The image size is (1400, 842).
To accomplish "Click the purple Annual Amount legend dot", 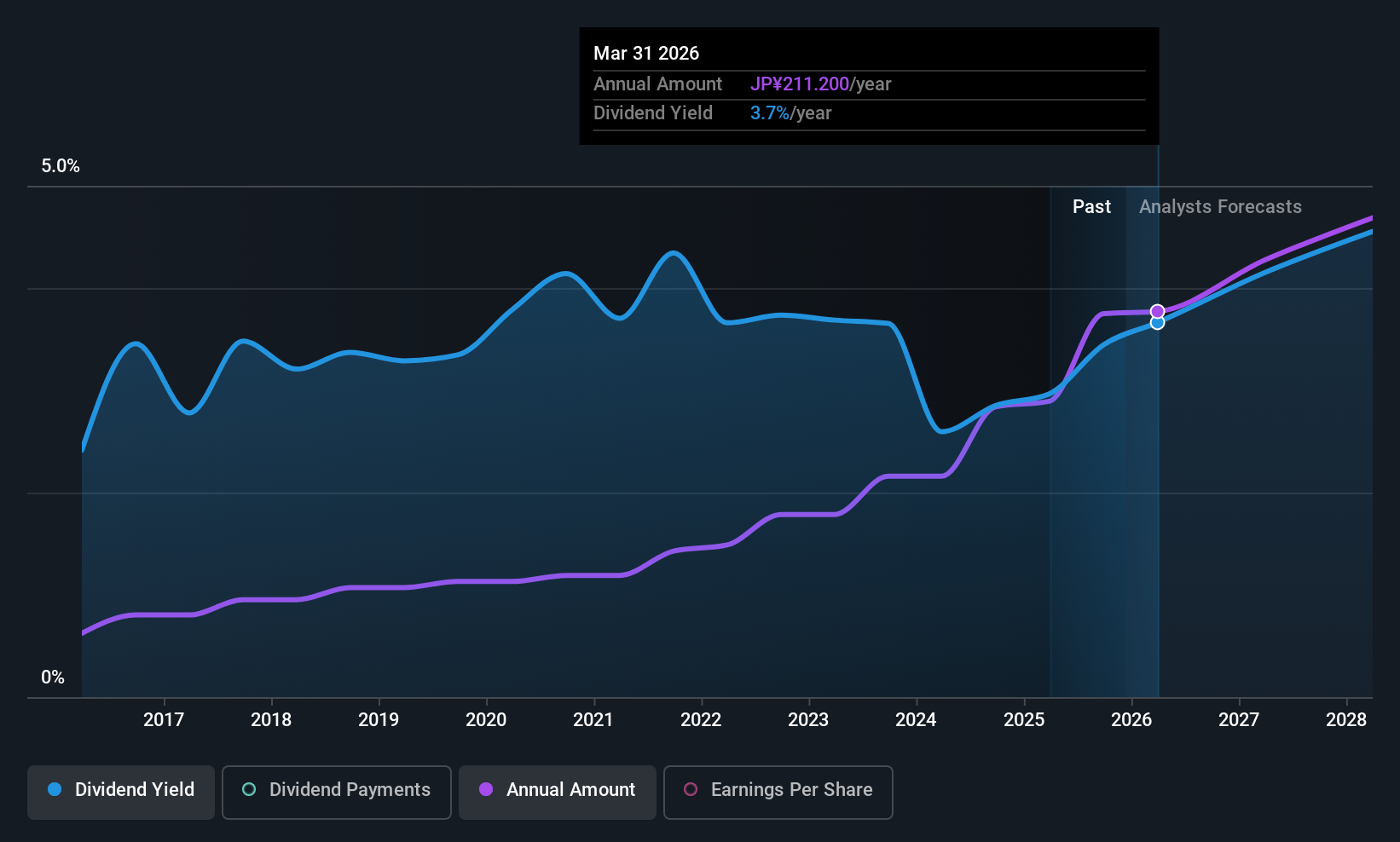I will click(486, 790).
